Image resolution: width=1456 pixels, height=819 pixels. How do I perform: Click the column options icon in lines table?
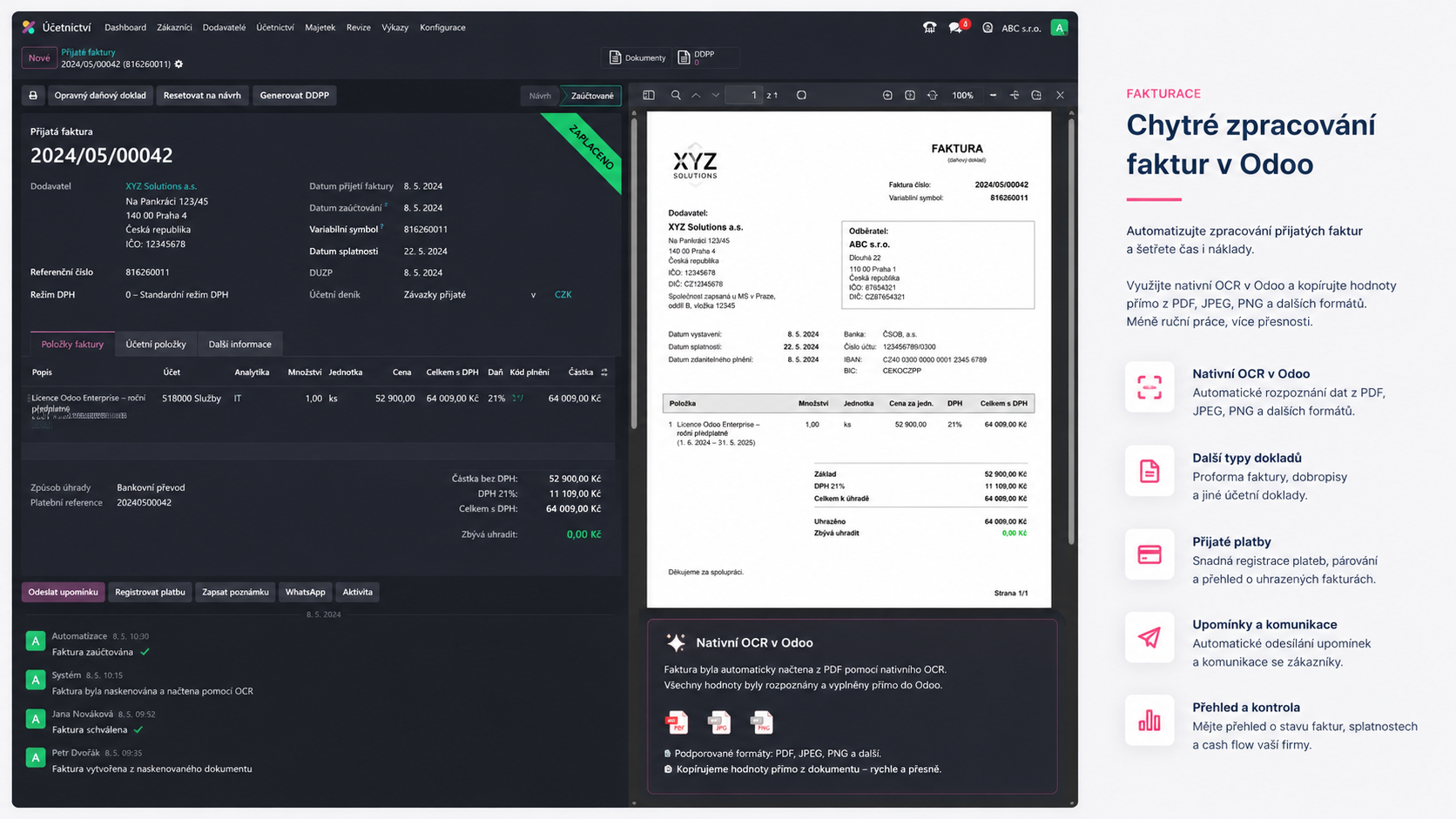click(604, 373)
